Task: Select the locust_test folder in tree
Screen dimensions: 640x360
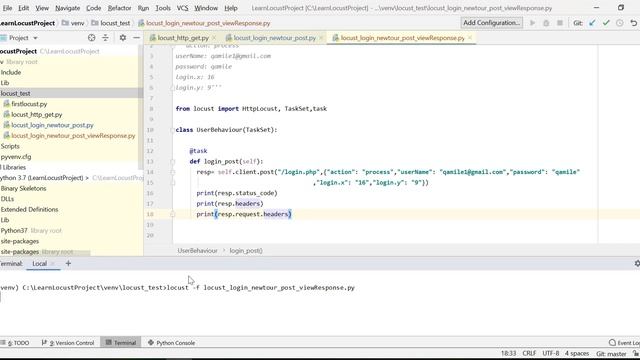Action: [x=16, y=93]
